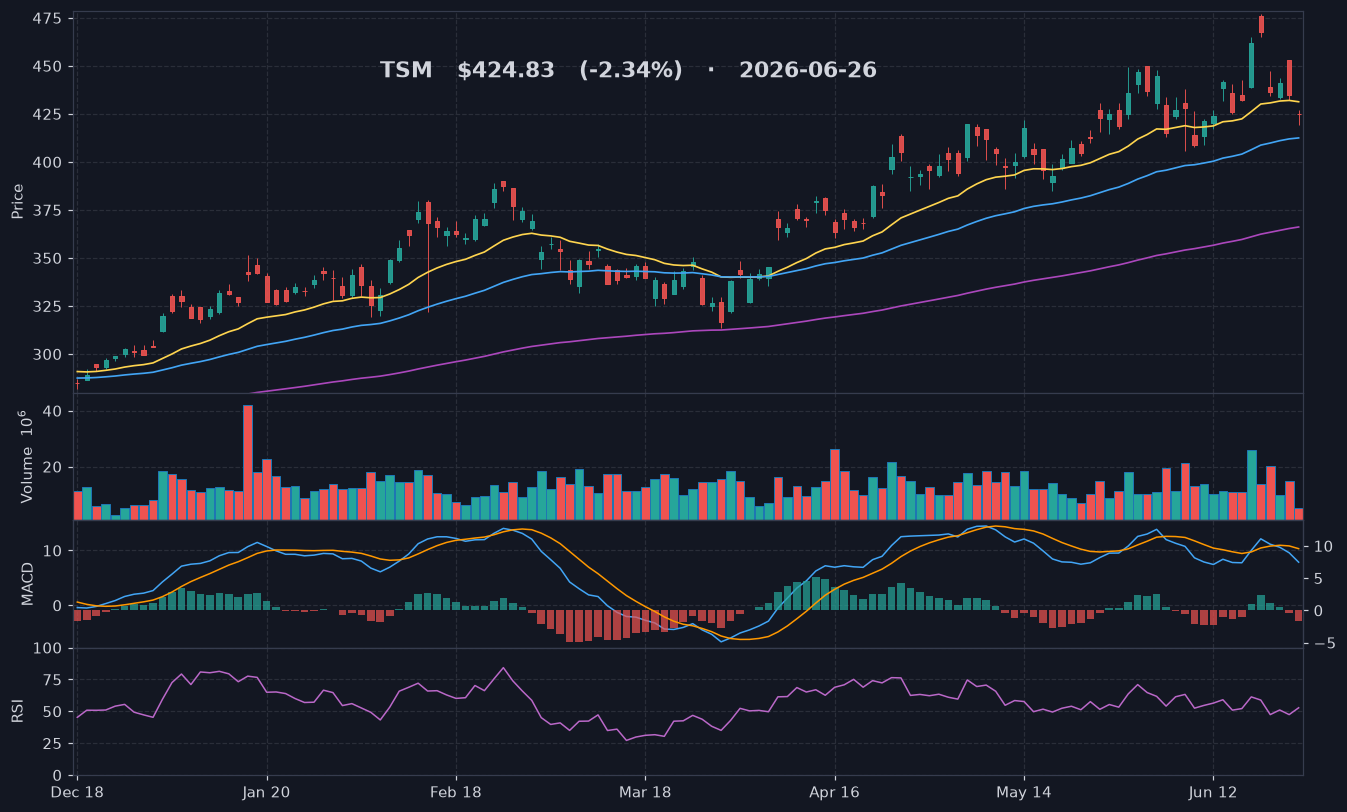Click the 475 price axis tick

click(46, 19)
